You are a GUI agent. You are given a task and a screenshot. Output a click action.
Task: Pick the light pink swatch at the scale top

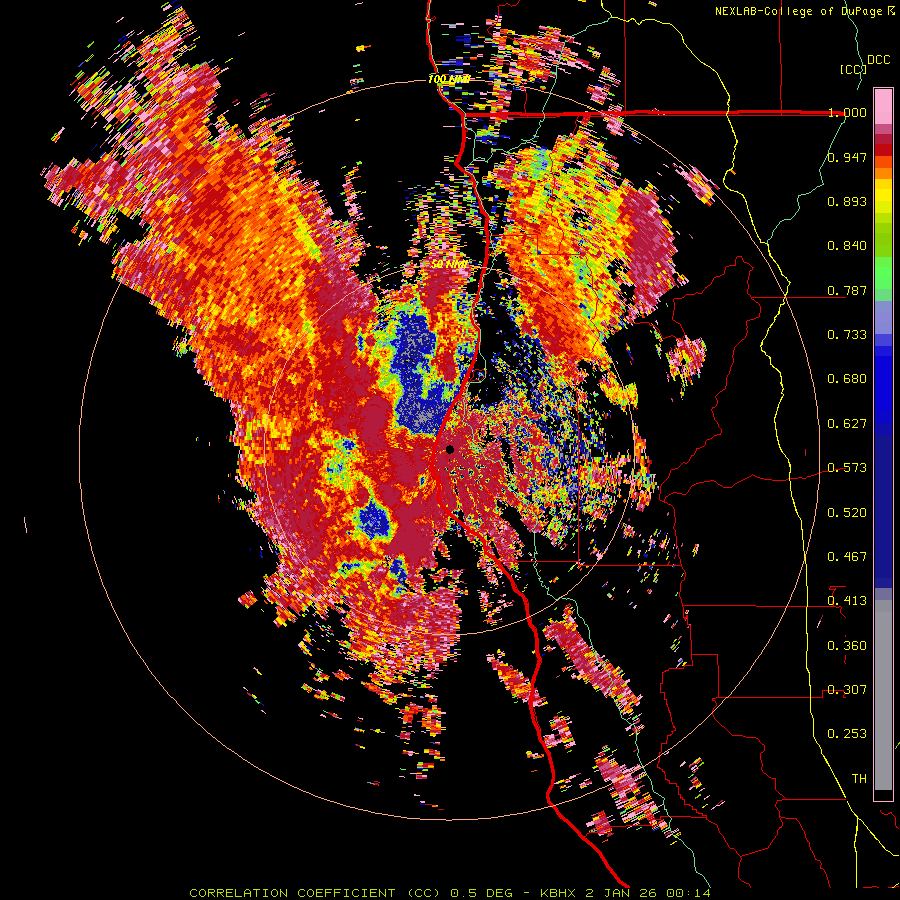click(x=883, y=106)
